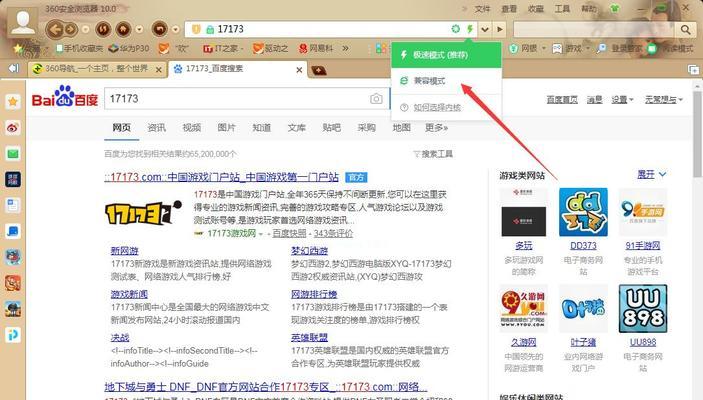Screen dimensions: 703x400
Task: Click the magnifier search button in toolbar
Action: (685, 30)
